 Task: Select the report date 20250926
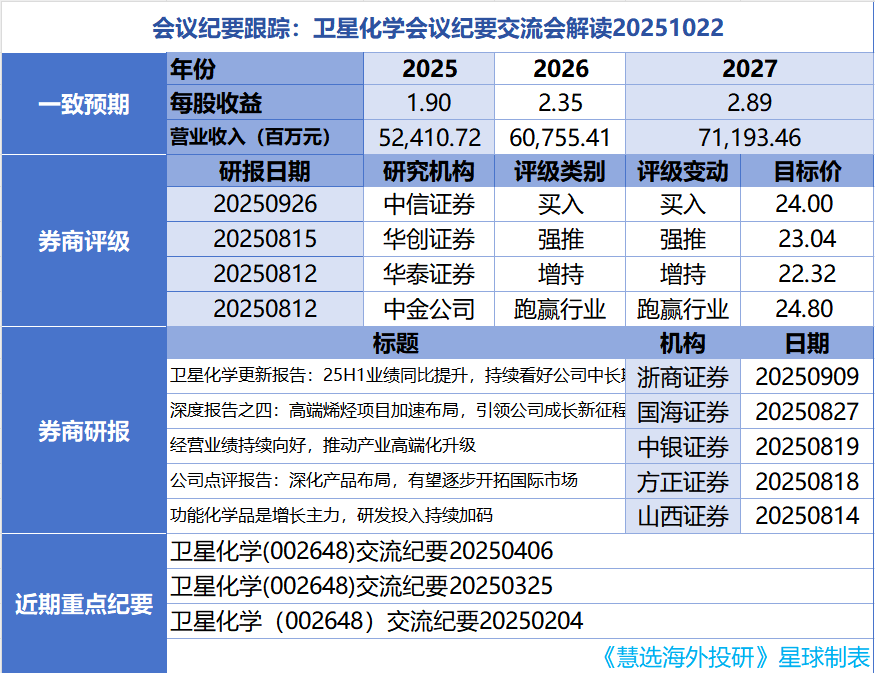point(265,204)
